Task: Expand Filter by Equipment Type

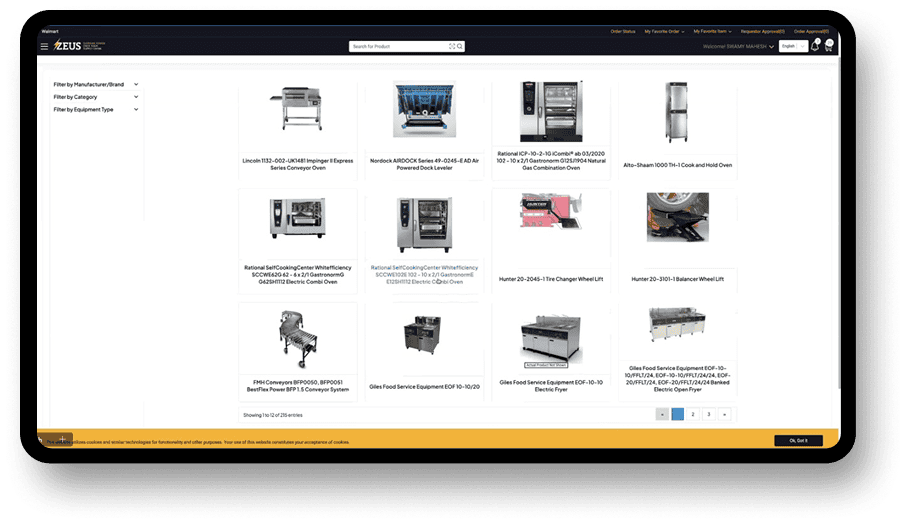Action: 95,109
